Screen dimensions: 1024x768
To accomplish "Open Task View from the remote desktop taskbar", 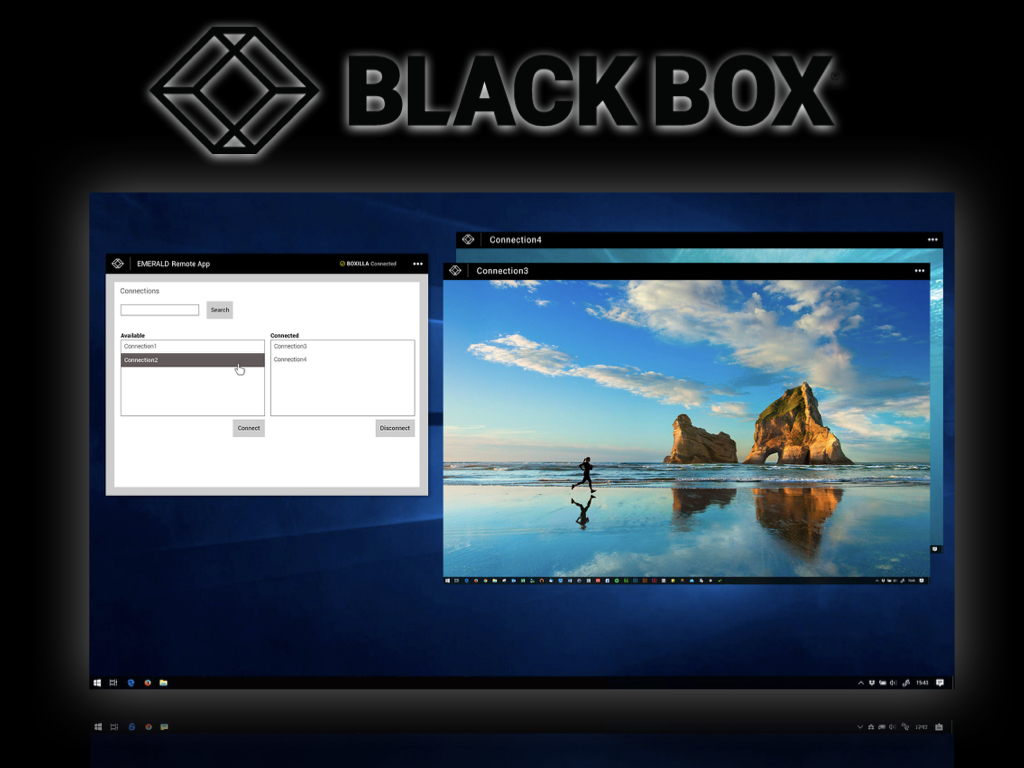I will [113, 683].
